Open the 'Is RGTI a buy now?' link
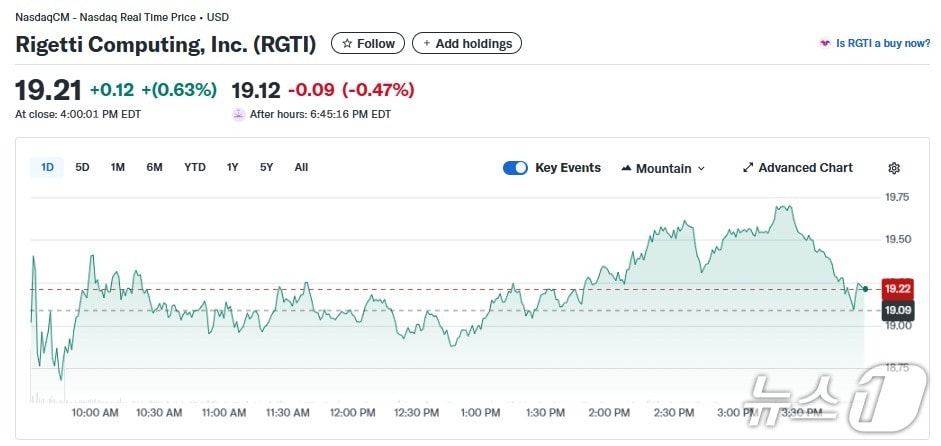Image resolution: width=941 pixels, height=446 pixels. coord(883,44)
